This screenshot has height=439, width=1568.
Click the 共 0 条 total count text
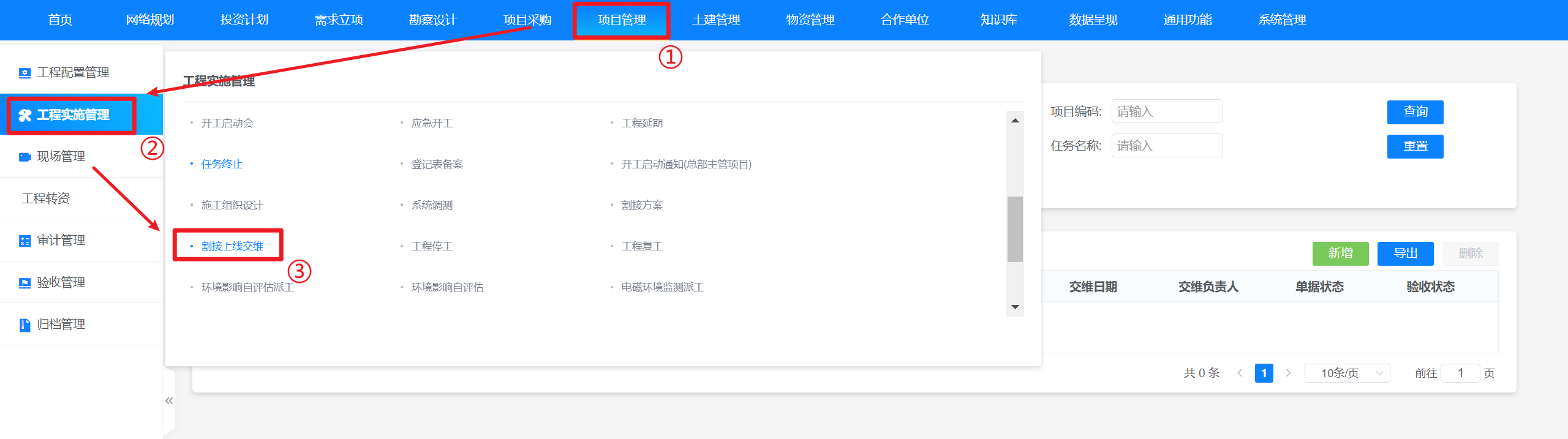click(1202, 373)
